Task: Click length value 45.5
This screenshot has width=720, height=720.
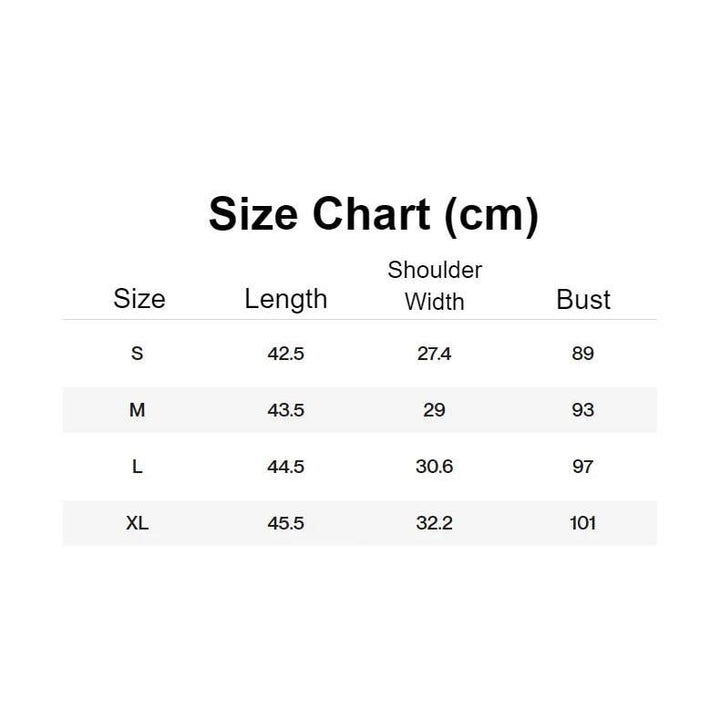Action: tap(286, 523)
